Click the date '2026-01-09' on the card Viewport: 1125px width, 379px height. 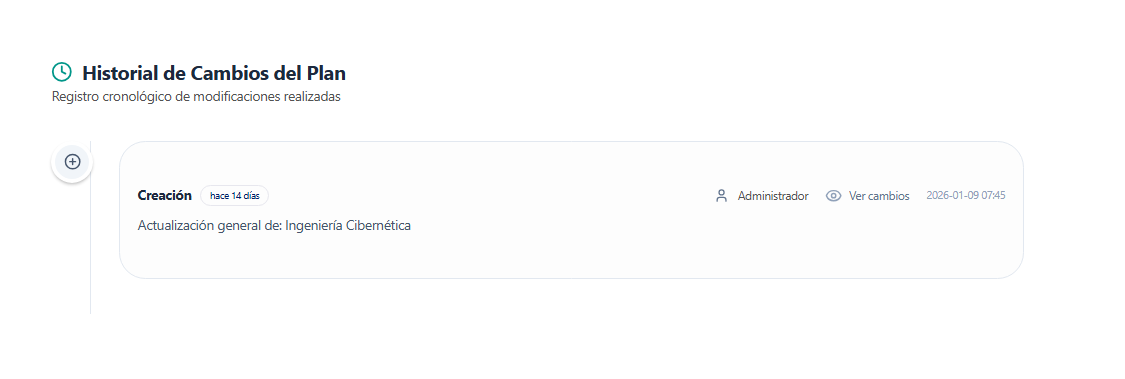pyautogui.click(x=951, y=195)
